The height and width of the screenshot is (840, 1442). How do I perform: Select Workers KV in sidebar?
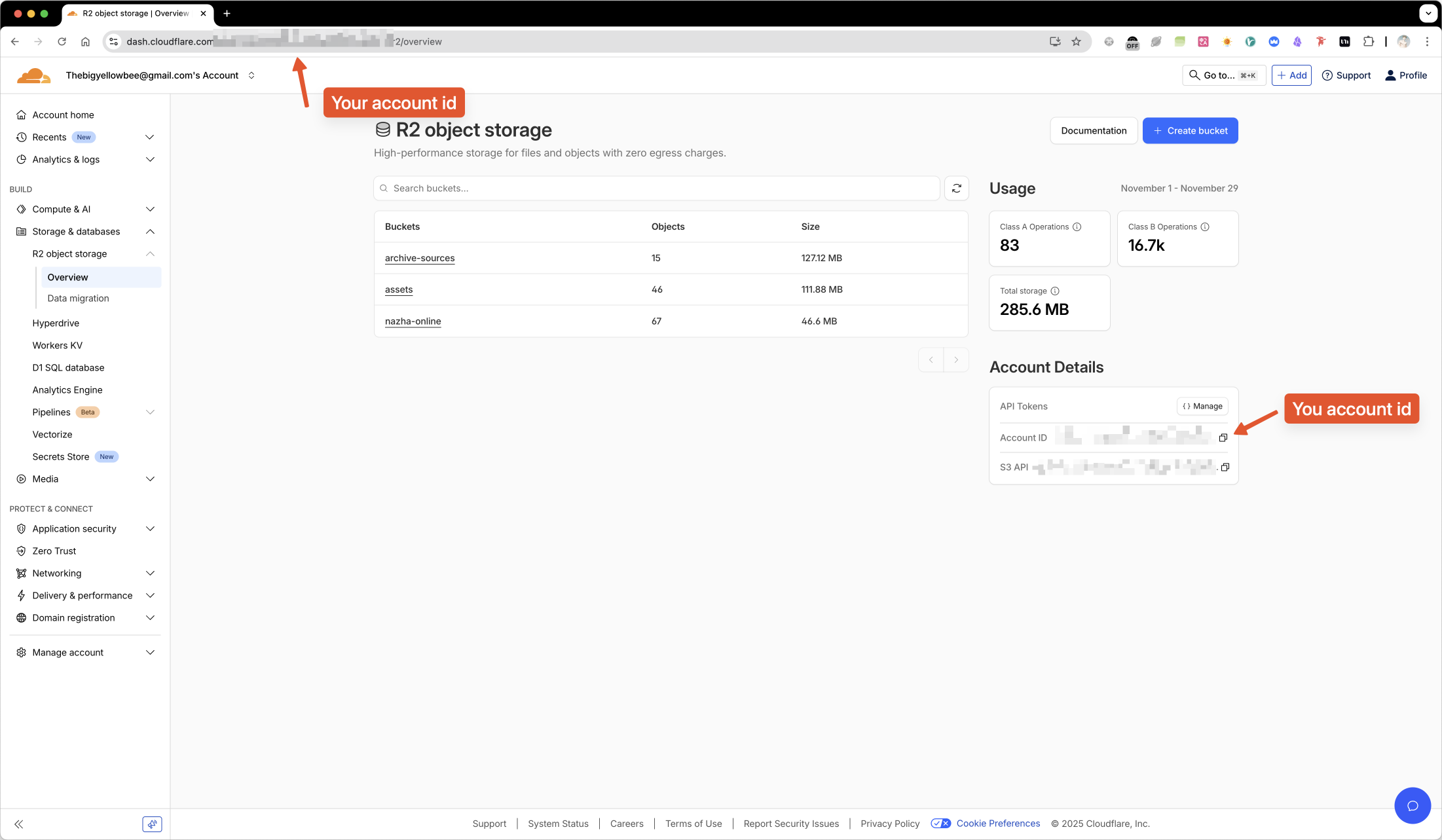click(x=58, y=346)
